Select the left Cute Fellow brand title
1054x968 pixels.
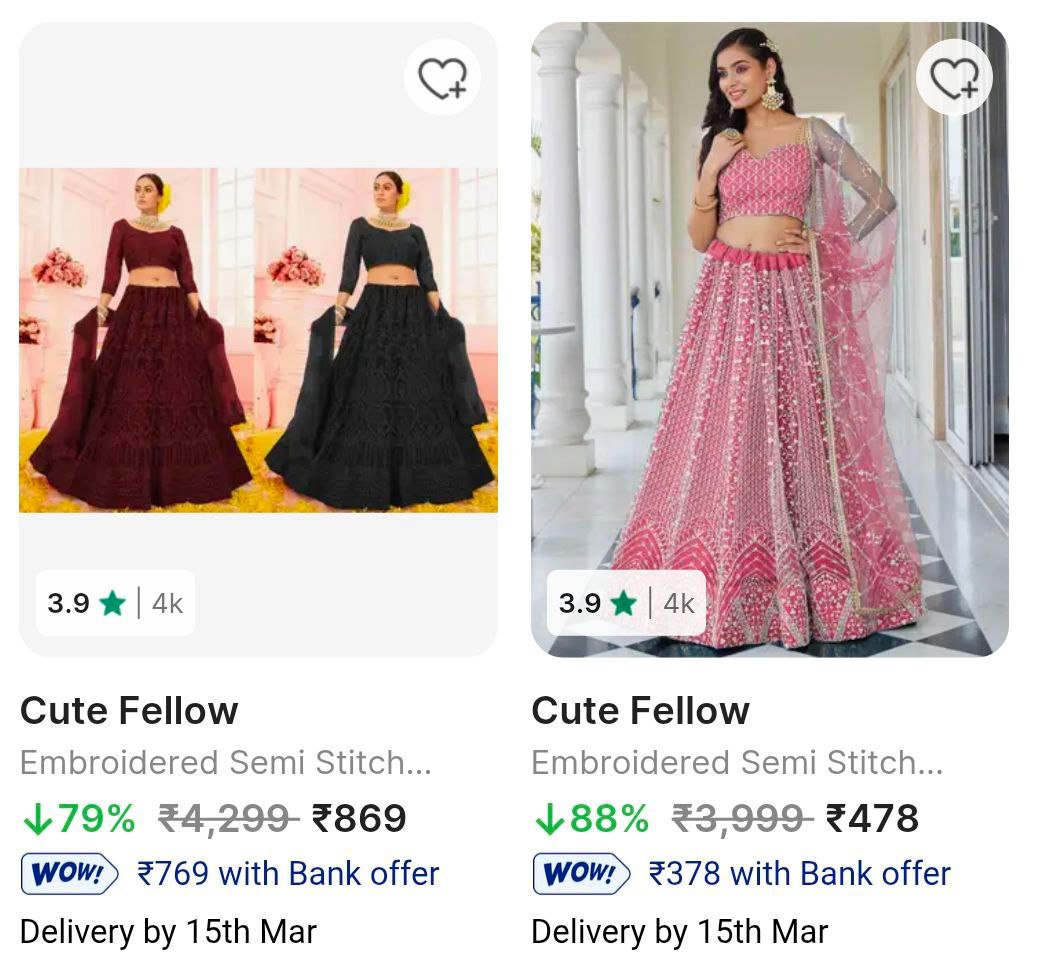pos(129,711)
